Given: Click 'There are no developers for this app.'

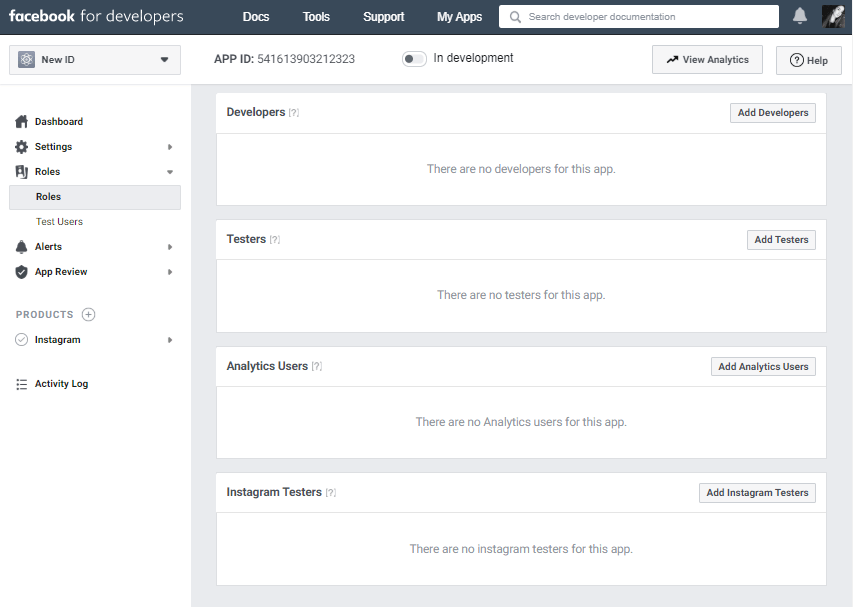Looking at the screenshot, I should pyautogui.click(x=521, y=169).
